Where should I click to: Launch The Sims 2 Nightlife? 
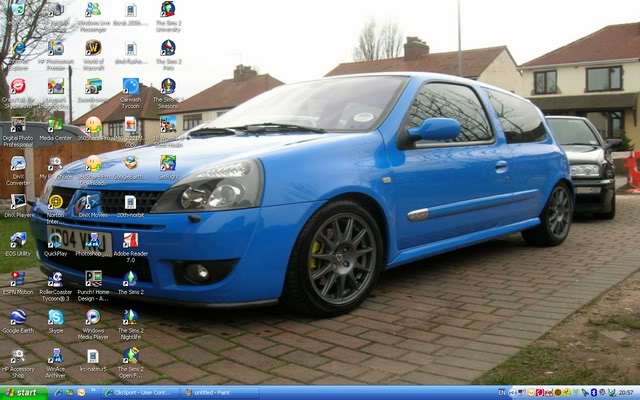point(130,317)
